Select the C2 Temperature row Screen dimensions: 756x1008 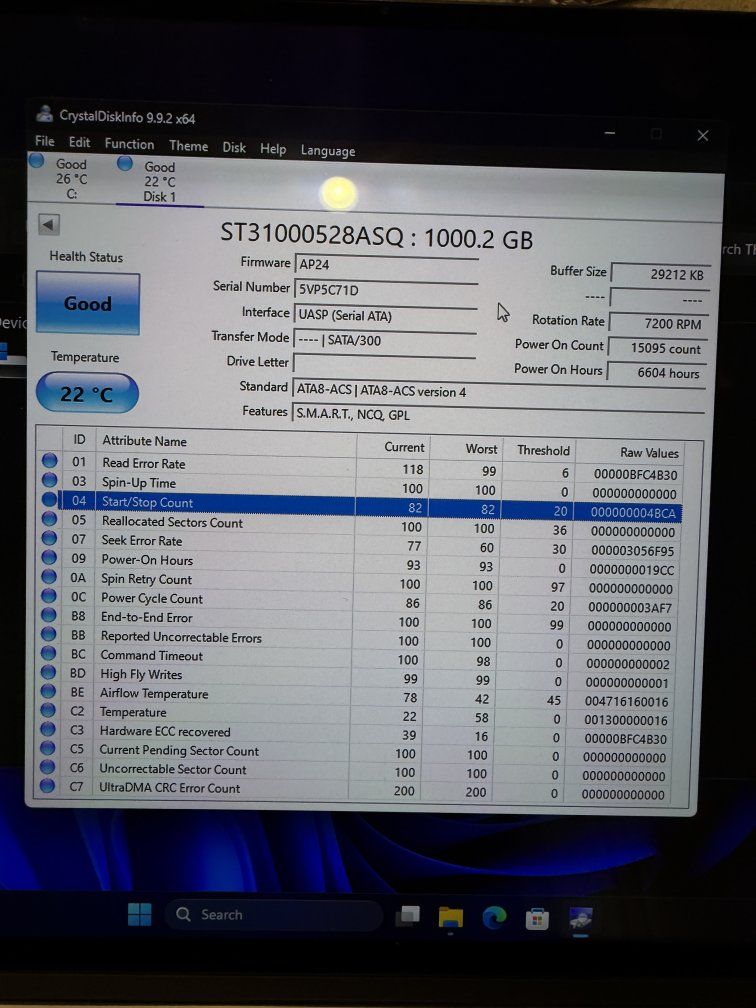tap(354, 716)
